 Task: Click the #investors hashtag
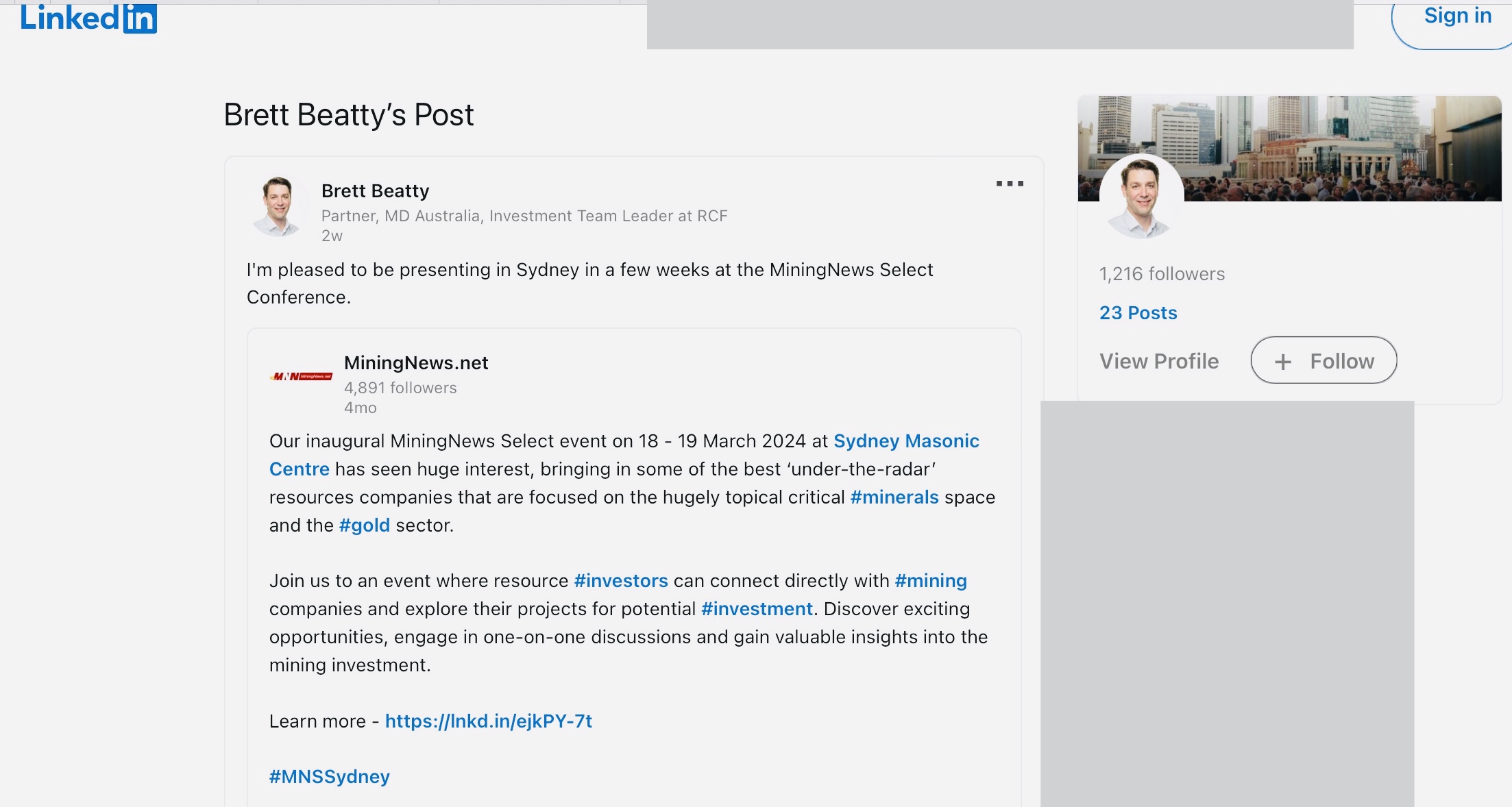point(620,581)
